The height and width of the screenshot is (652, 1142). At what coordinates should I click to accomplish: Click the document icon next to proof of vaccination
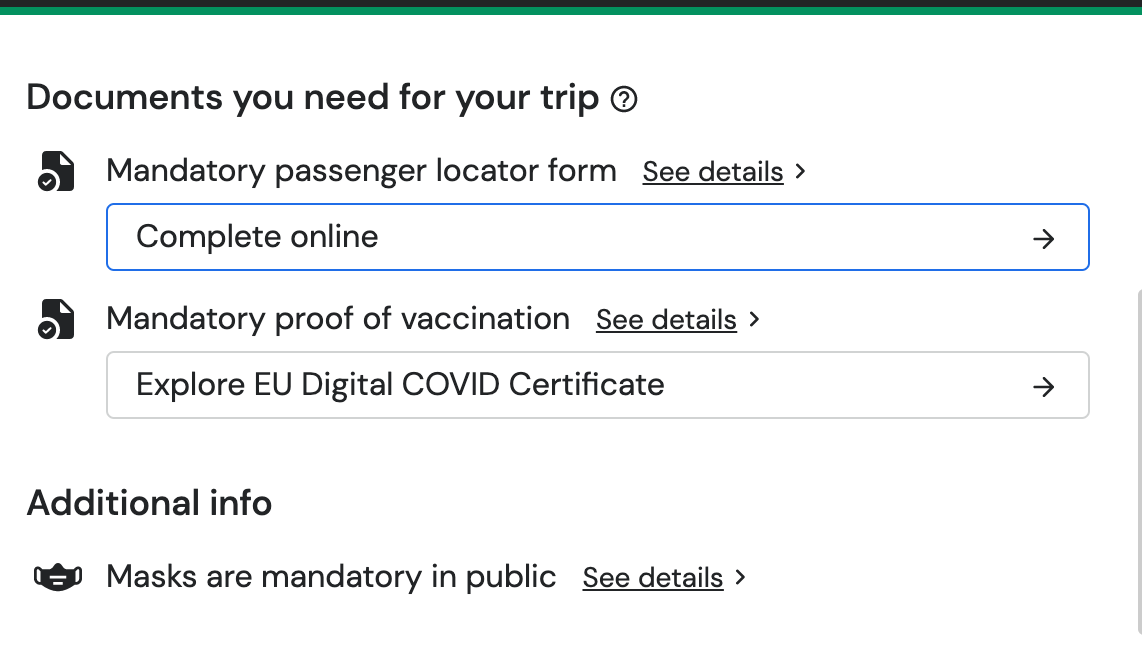[56, 319]
